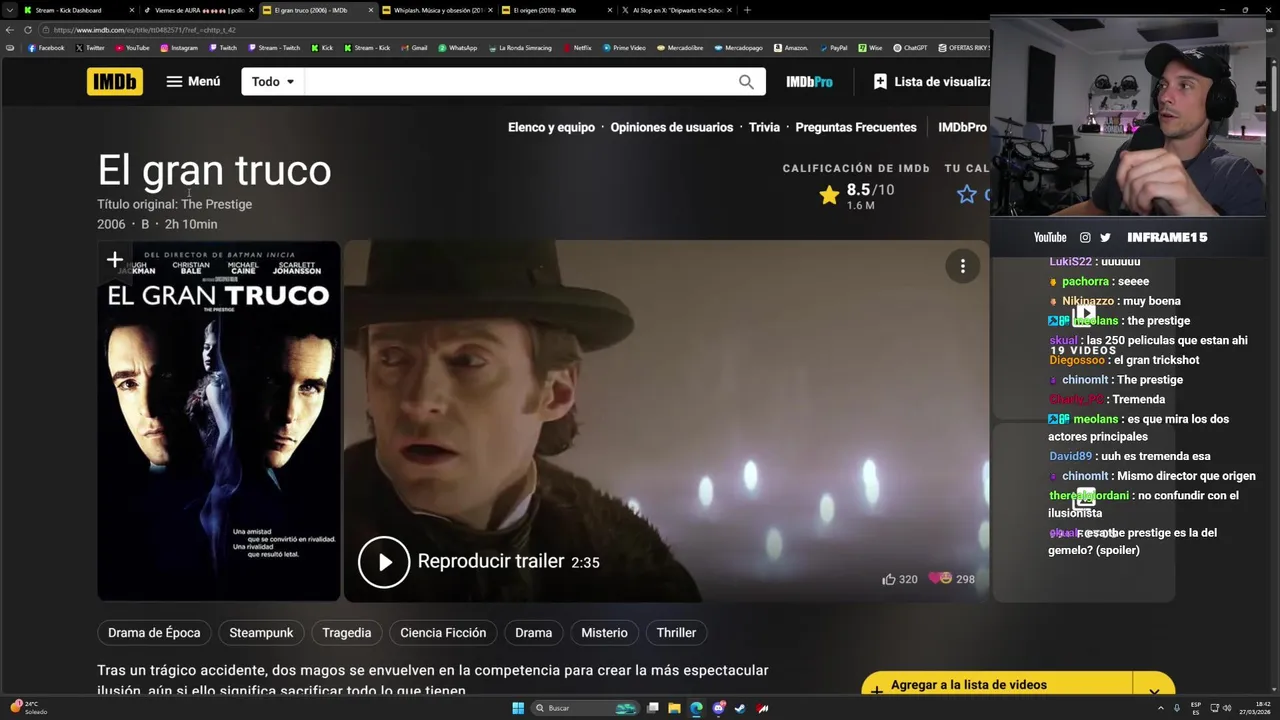Open the ChatGPT bookmark

(910, 48)
